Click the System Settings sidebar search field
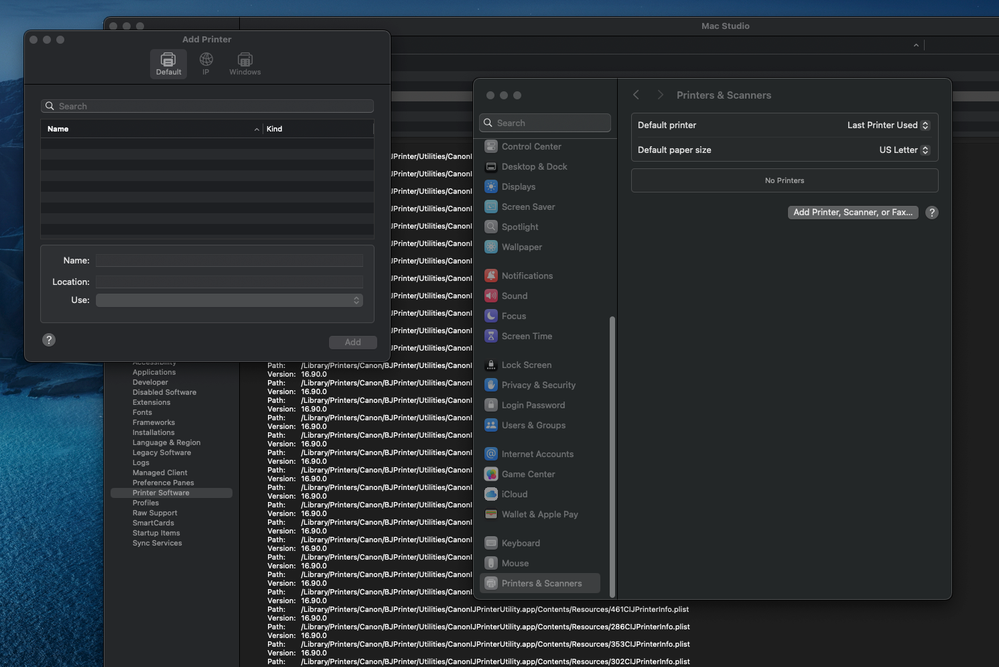 [x=545, y=123]
